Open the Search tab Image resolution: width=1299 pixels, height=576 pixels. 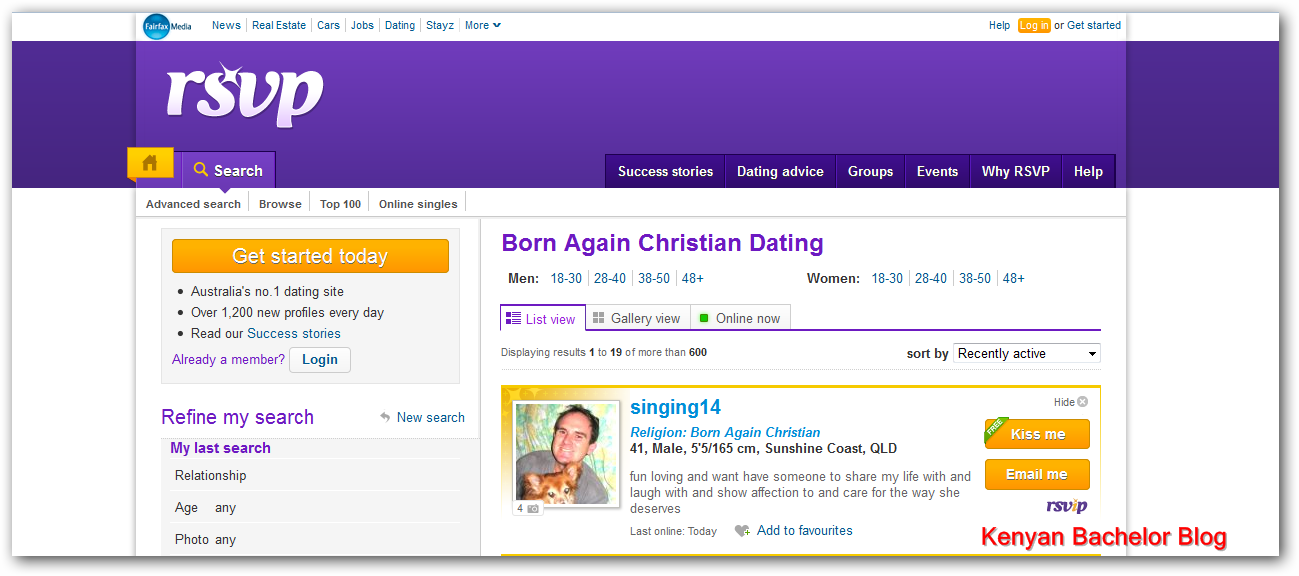(x=228, y=170)
